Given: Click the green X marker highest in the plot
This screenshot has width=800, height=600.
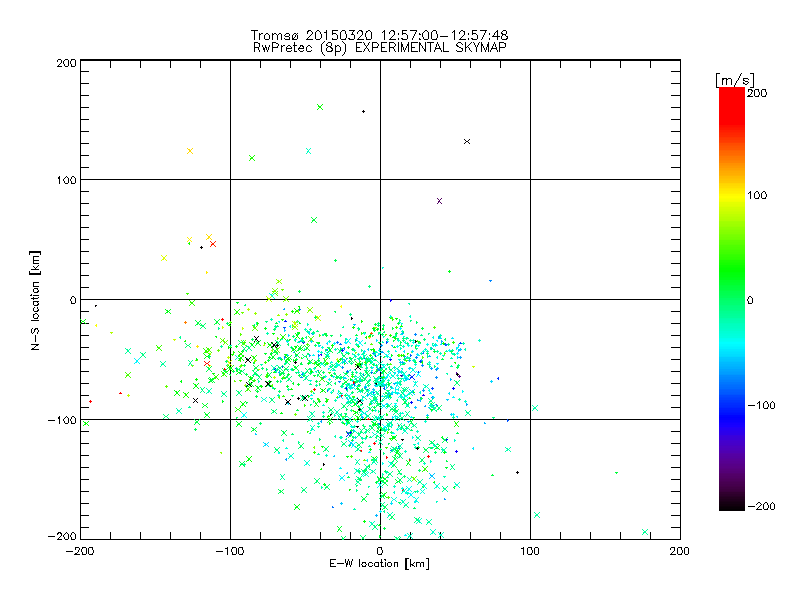Looking at the screenshot, I should 320,107.
